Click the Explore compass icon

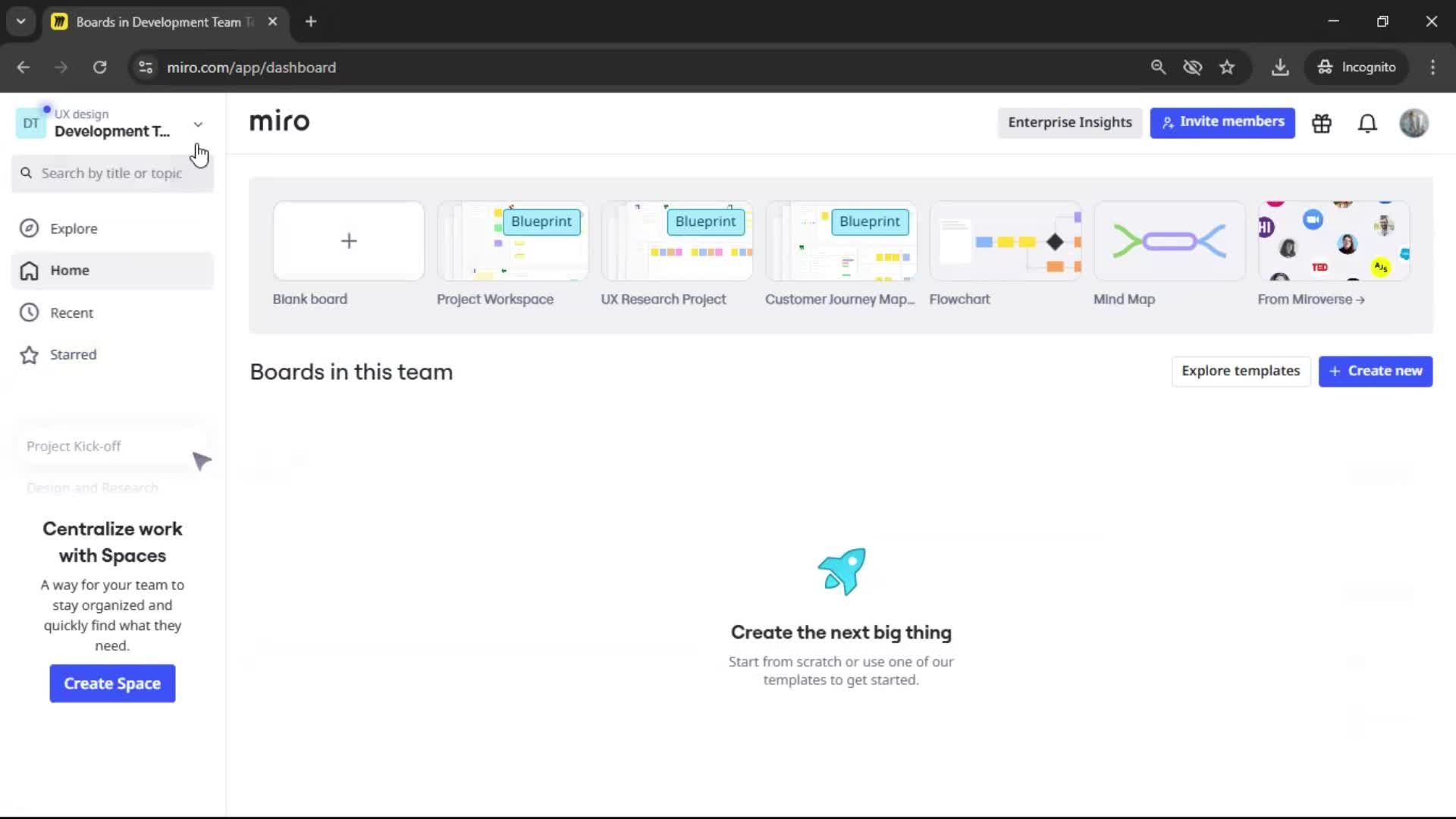(x=29, y=228)
